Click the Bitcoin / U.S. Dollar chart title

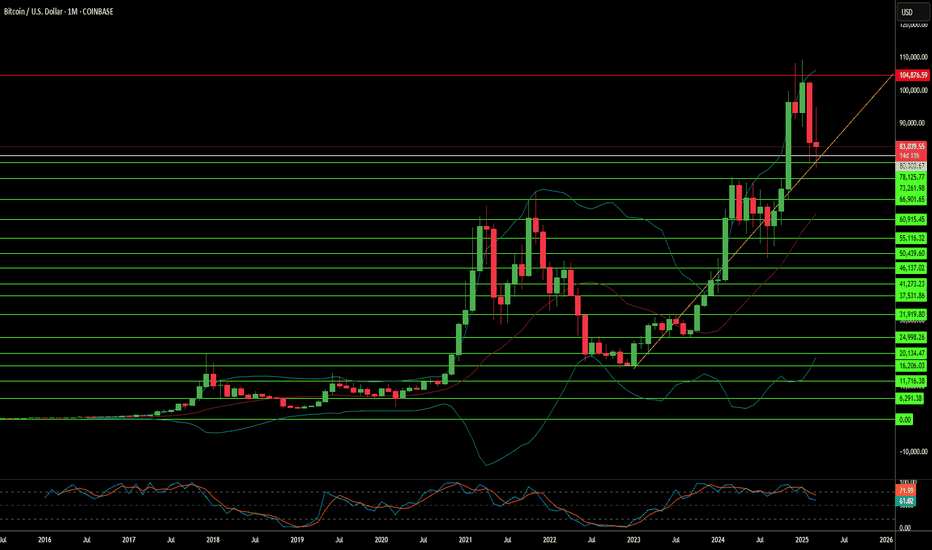coord(58,11)
